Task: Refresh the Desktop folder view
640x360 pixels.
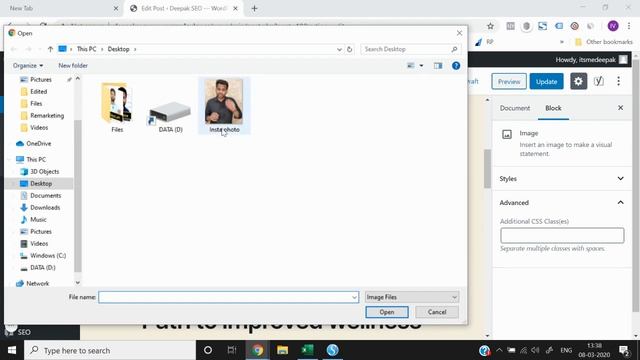Action: click(349, 49)
